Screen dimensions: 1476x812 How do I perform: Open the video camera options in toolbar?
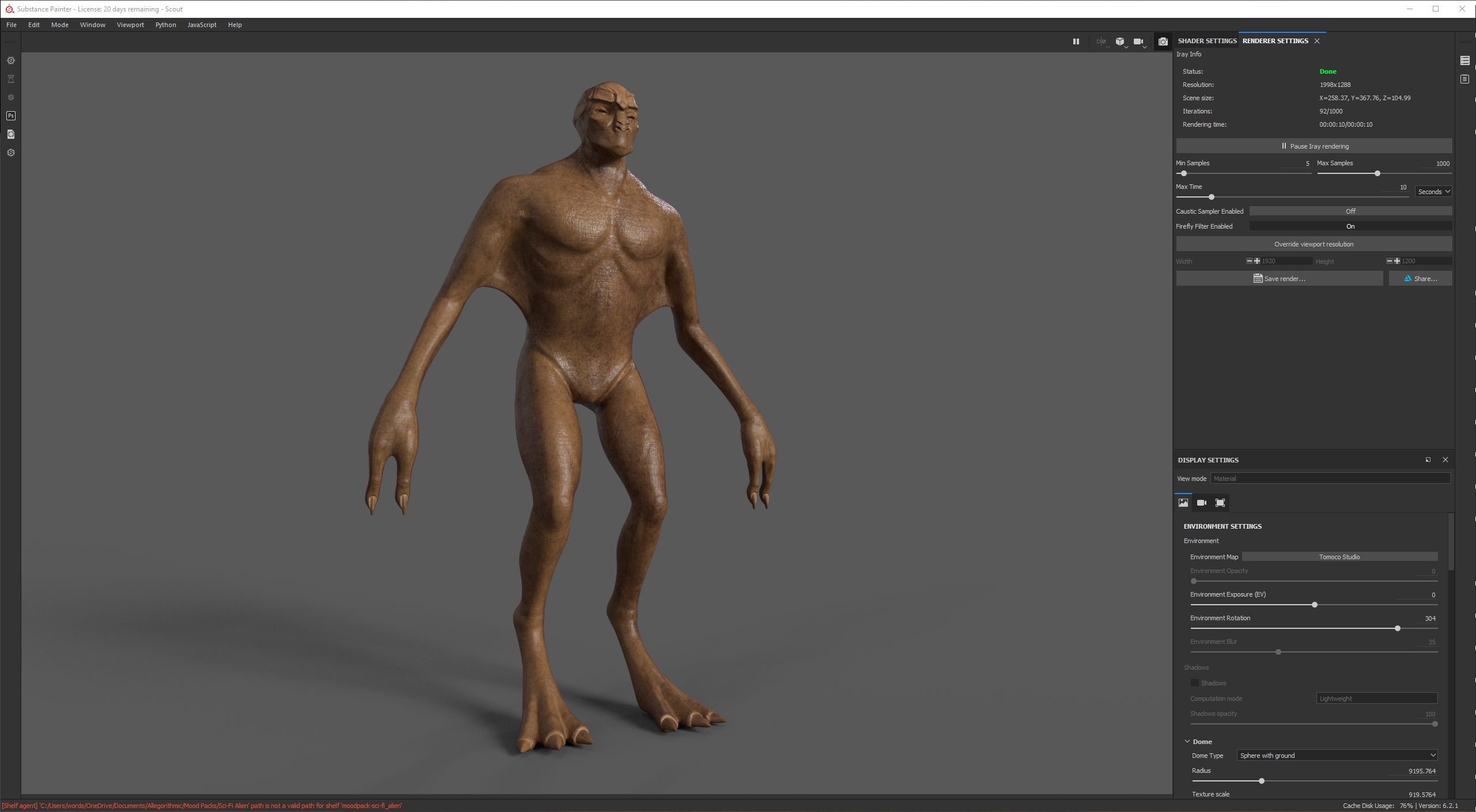pos(1140,41)
